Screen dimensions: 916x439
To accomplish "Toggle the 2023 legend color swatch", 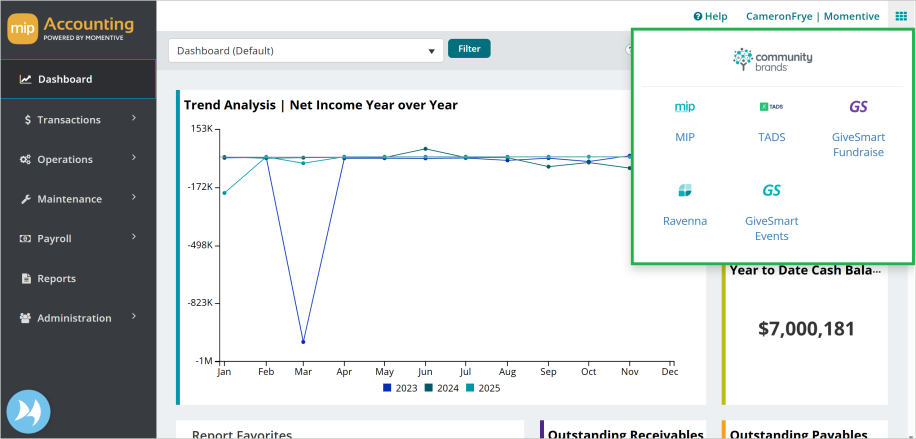I will (387, 388).
